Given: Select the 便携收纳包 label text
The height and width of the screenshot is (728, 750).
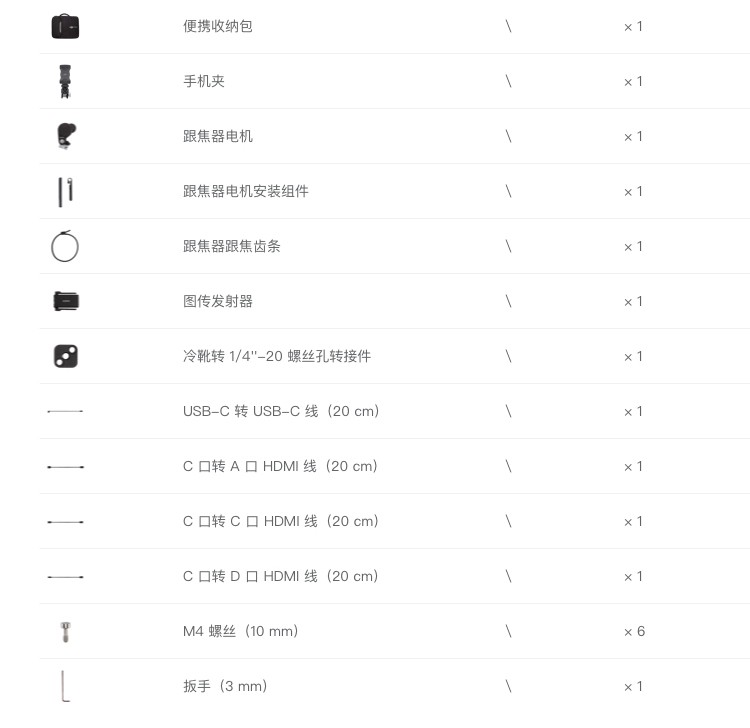Looking at the screenshot, I should pos(218,26).
